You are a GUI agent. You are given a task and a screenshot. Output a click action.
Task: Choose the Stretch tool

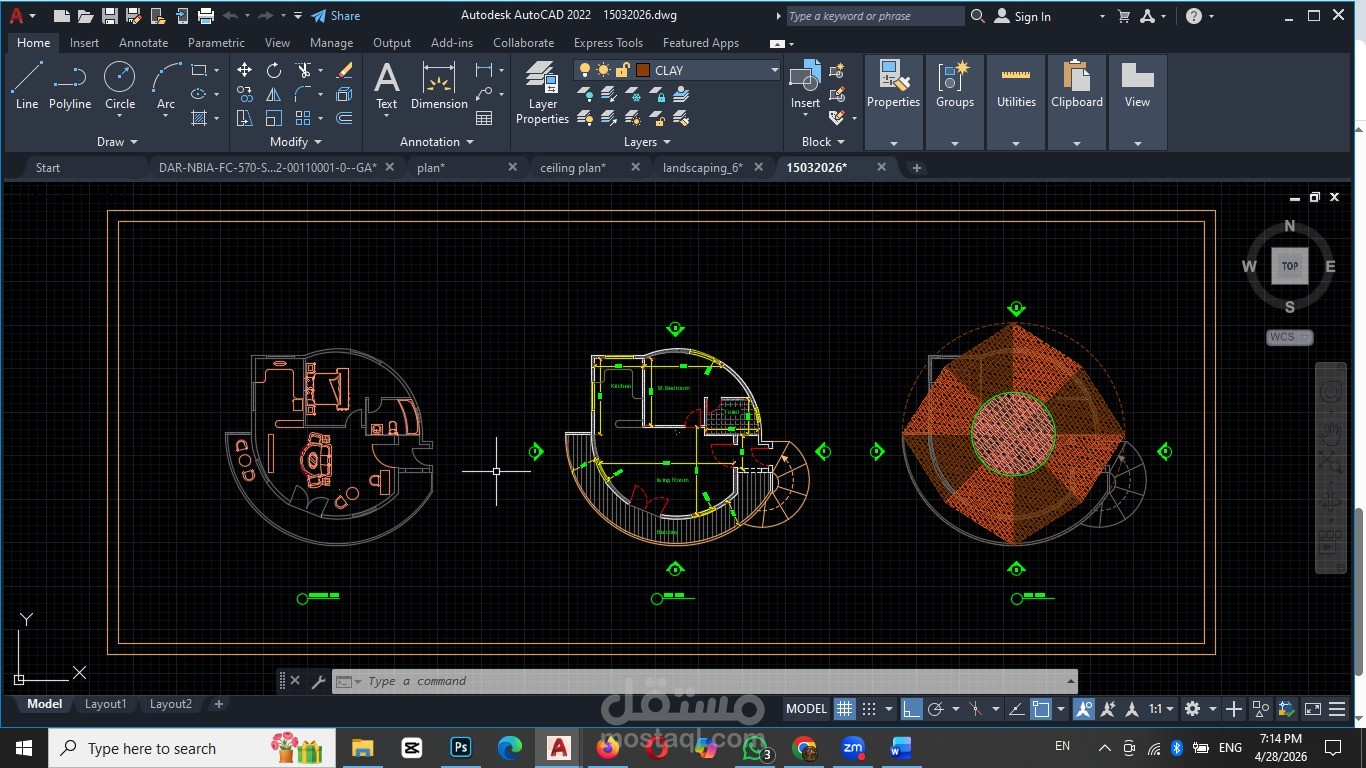pos(245,118)
